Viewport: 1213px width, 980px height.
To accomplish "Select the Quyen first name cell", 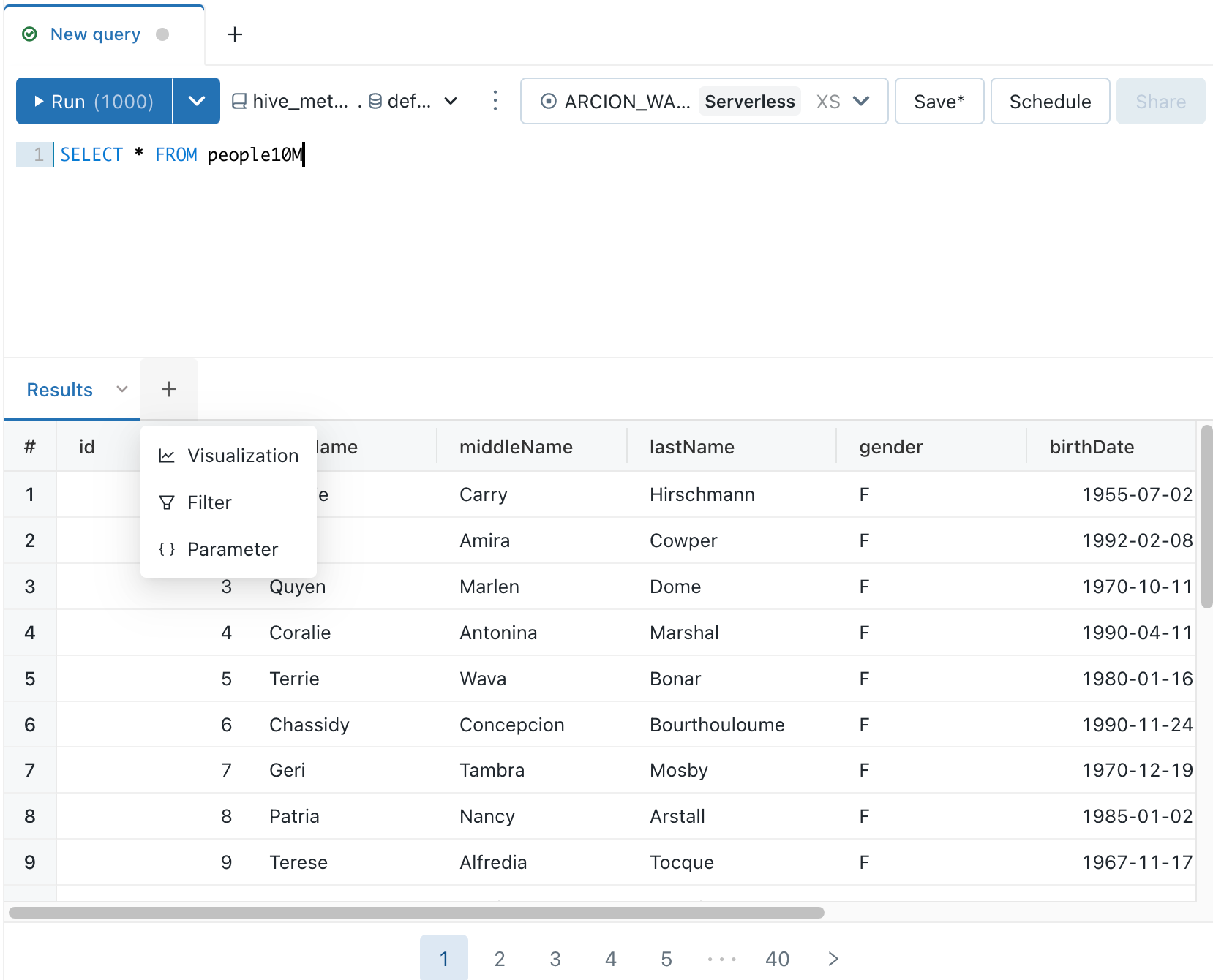I will (297, 587).
